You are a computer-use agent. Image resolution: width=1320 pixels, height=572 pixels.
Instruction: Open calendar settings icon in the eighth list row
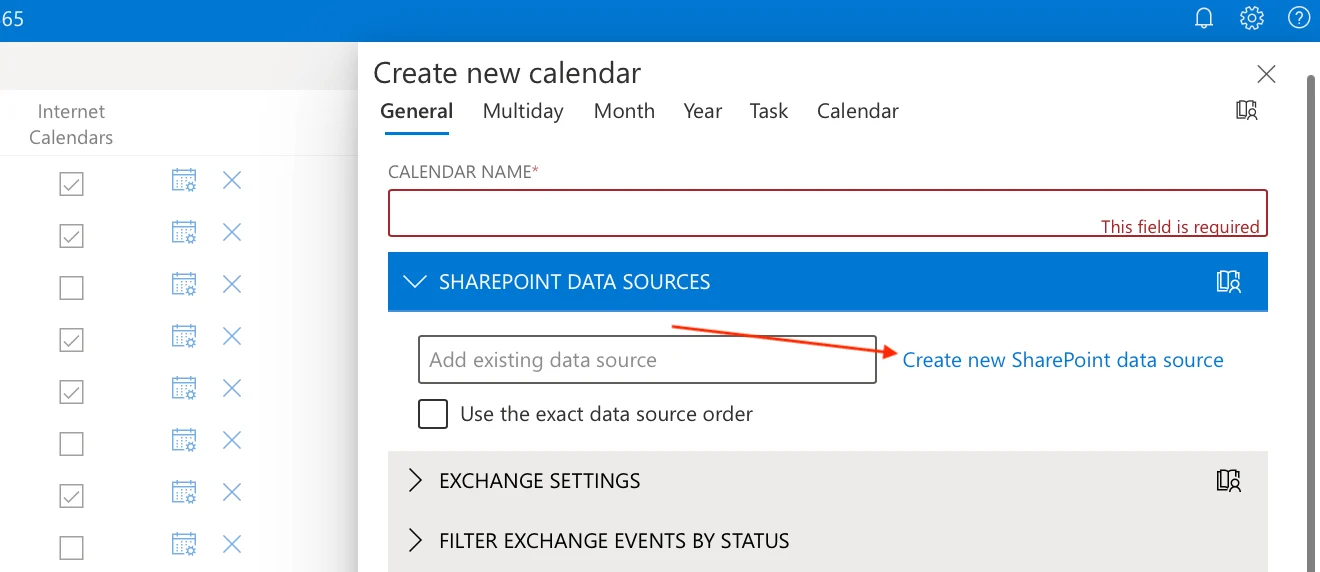pos(184,544)
